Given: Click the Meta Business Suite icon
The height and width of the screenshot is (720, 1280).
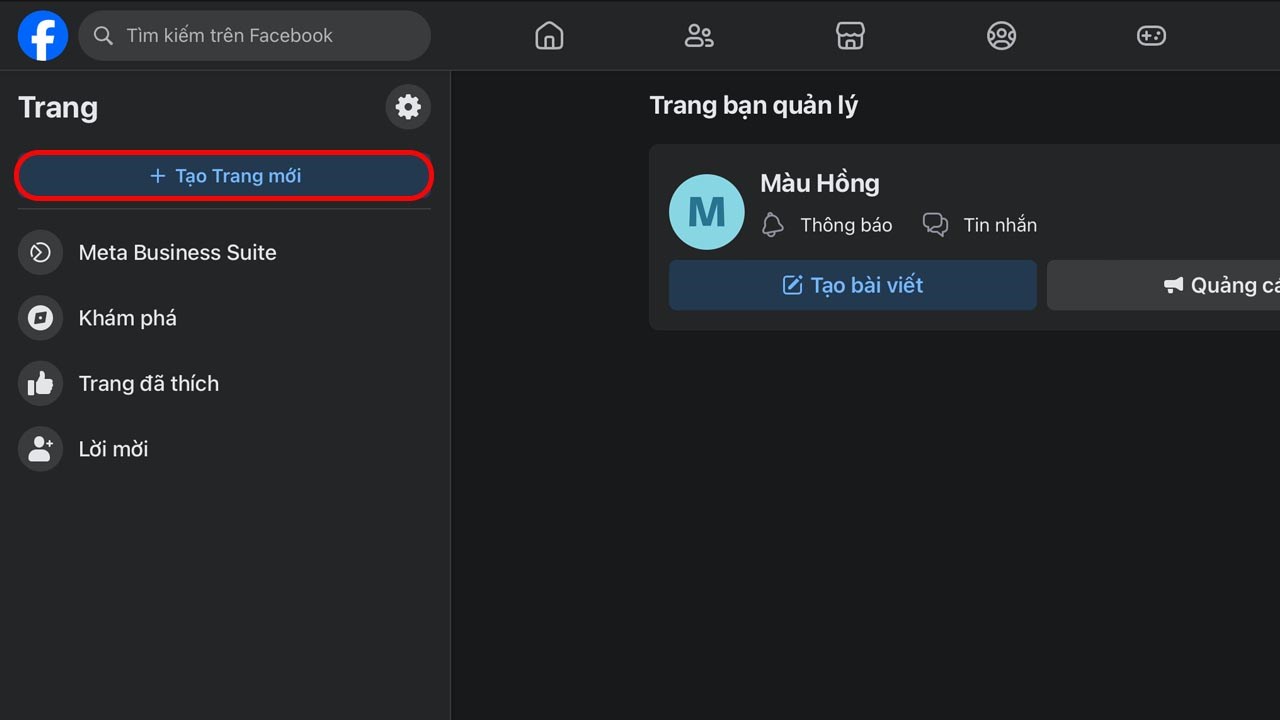Looking at the screenshot, I should tap(40, 253).
